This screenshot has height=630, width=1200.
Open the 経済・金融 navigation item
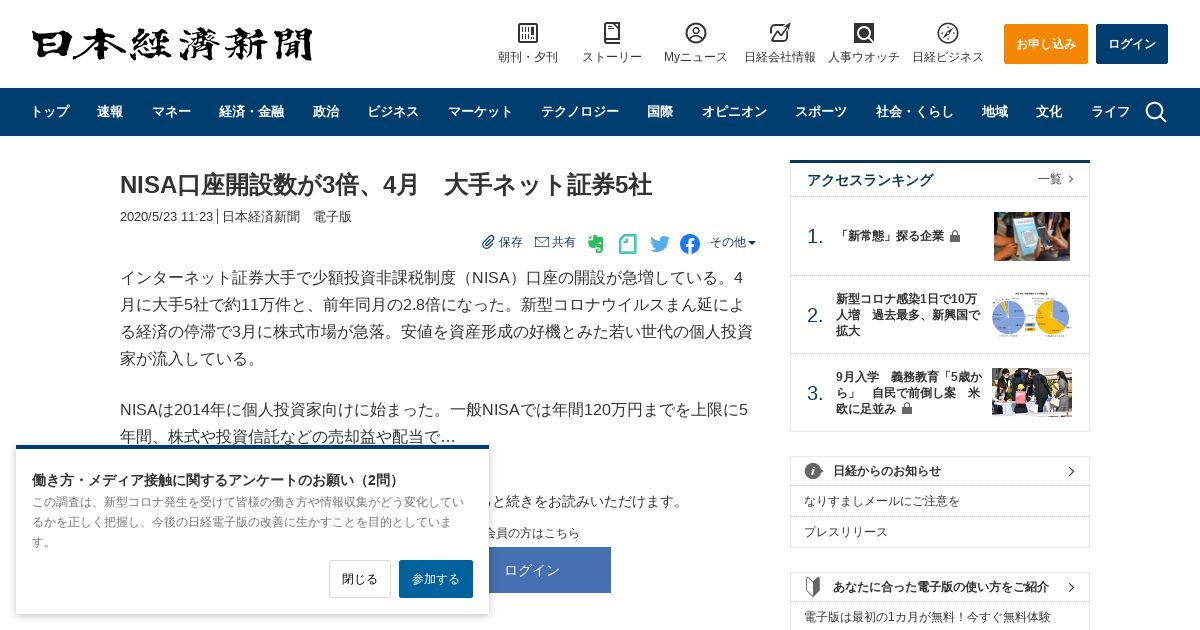coord(251,112)
